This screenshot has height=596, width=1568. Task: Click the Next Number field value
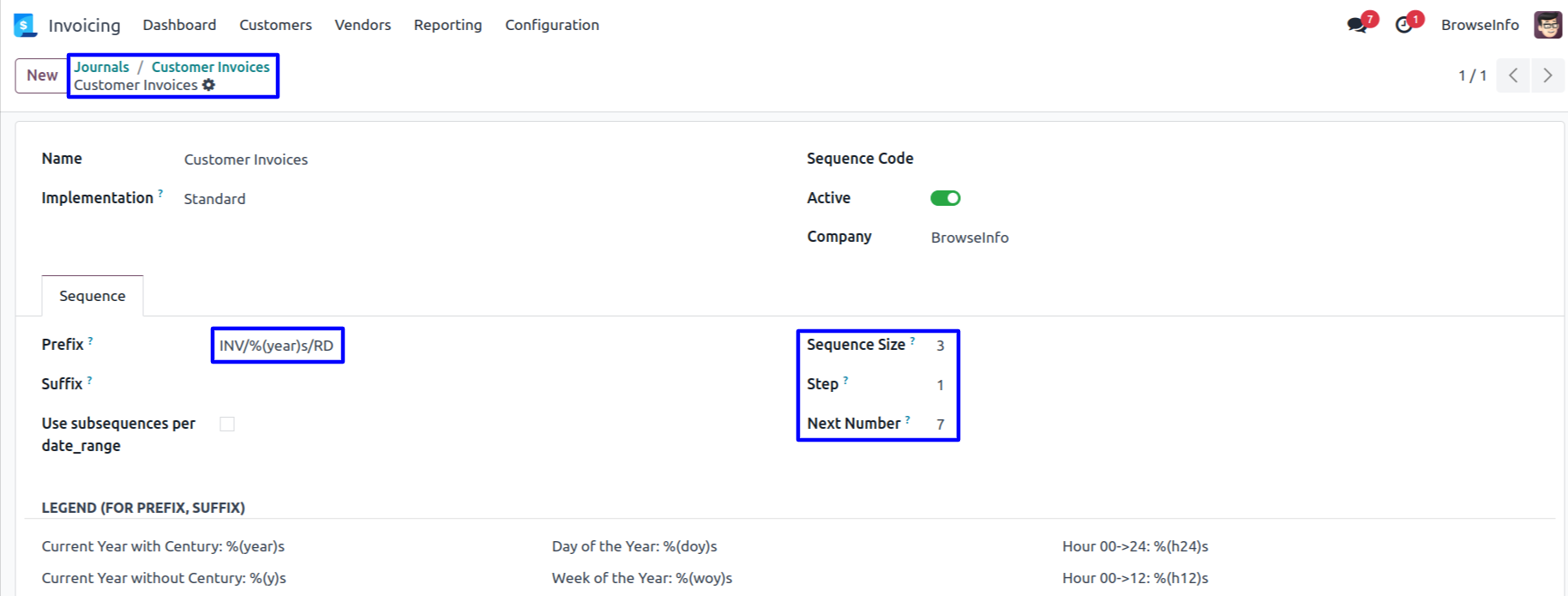[940, 424]
